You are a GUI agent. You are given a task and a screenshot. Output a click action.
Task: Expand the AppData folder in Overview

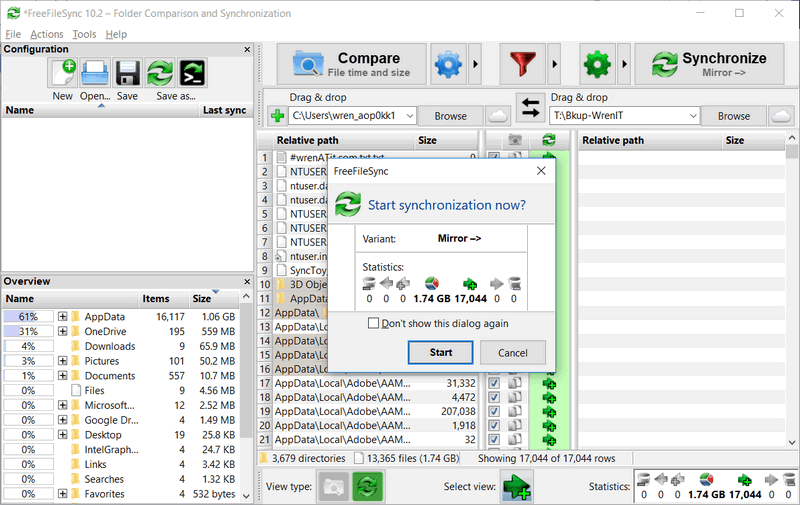tap(62, 317)
